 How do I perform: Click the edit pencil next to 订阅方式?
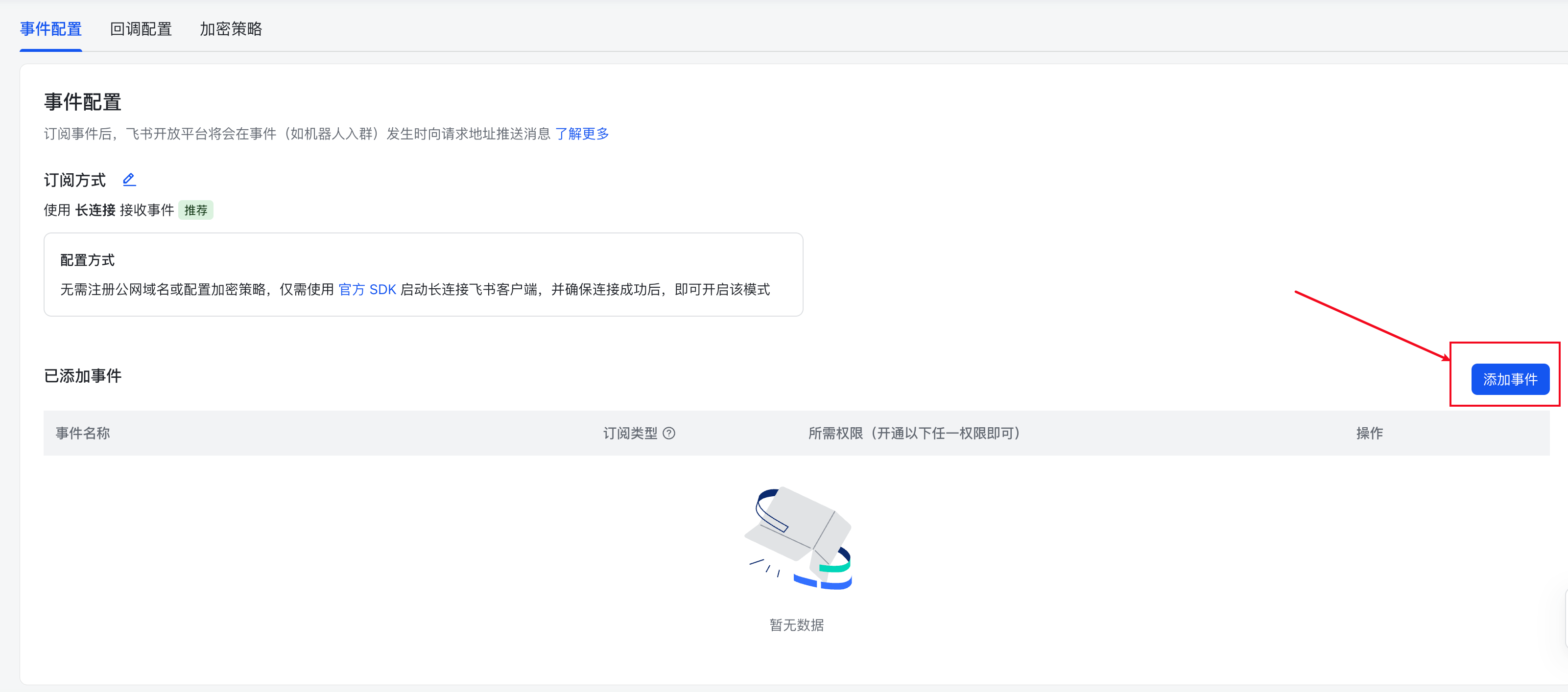click(129, 180)
